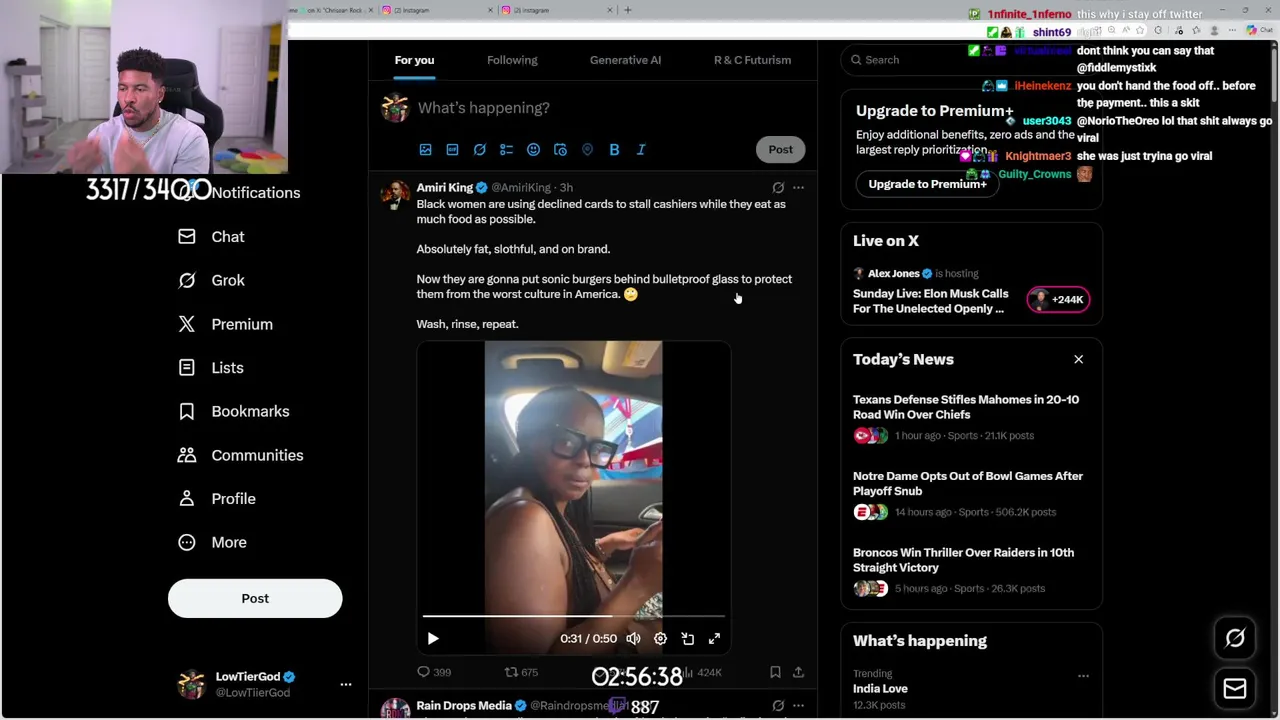Open the Rain Drops Media profile name
Viewport: 1280px width, 720px height.
(464, 706)
